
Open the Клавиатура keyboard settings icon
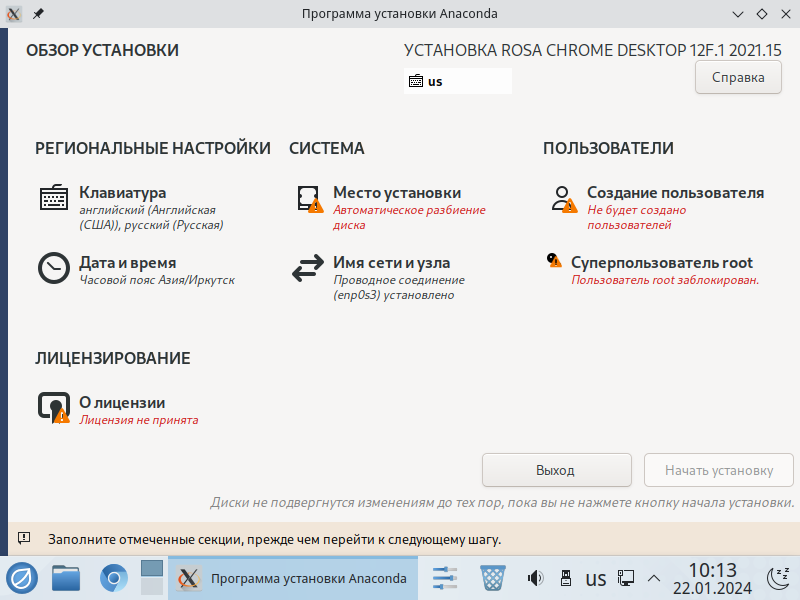coord(54,198)
